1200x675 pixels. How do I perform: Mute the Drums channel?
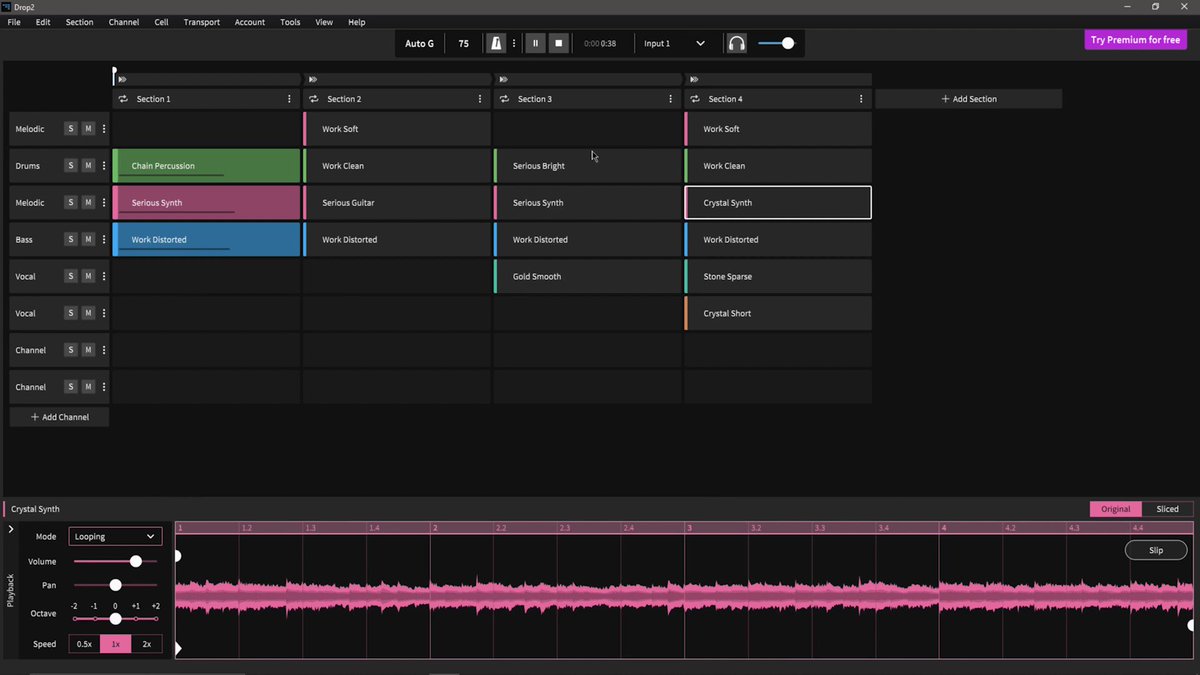[x=88, y=166]
